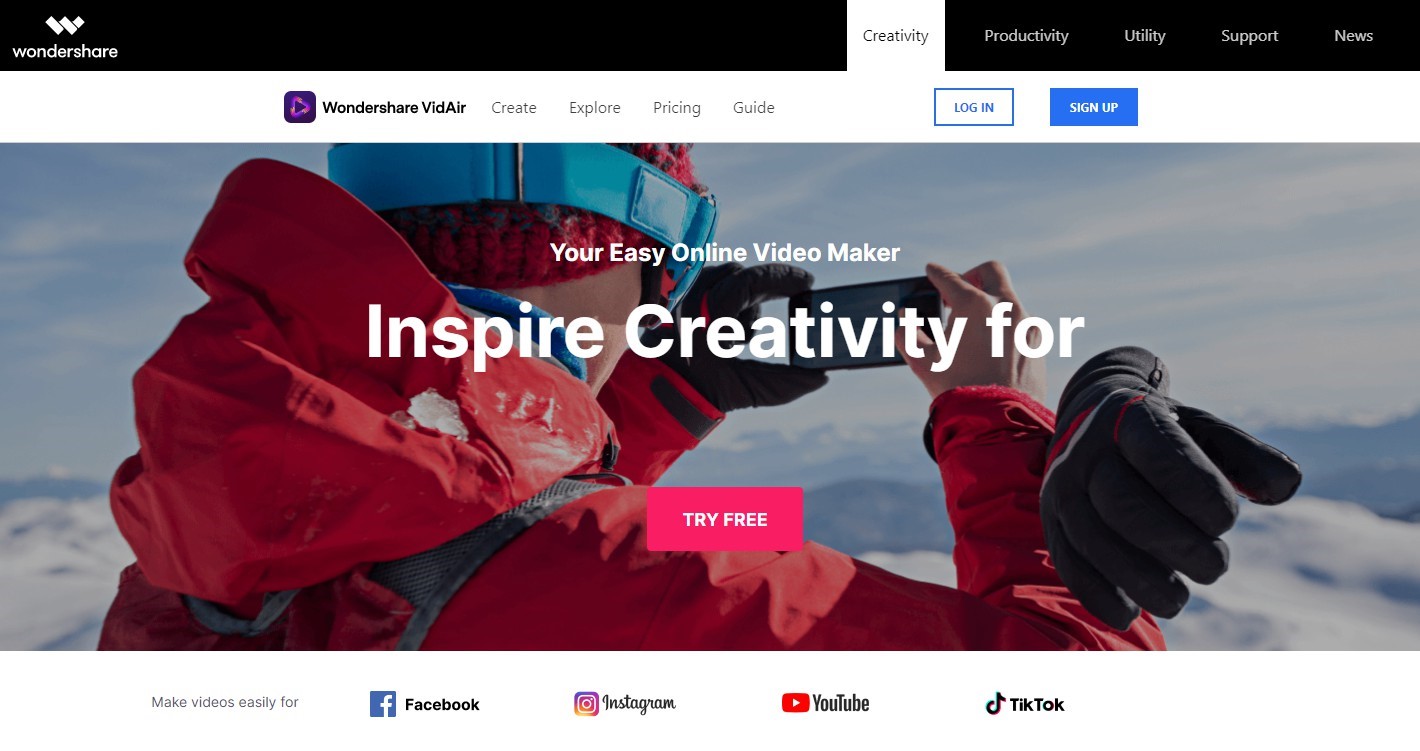Click the TikTok note icon
The height and width of the screenshot is (751, 1420).
995,704
